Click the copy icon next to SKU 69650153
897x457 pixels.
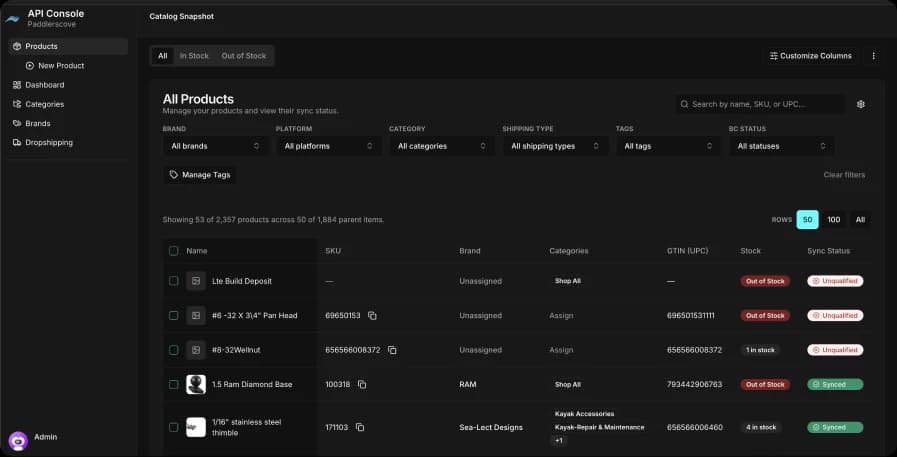click(372, 315)
